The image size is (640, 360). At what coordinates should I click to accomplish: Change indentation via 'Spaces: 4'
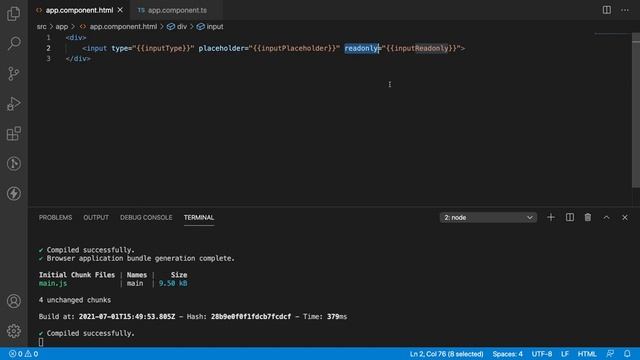coord(507,354)
